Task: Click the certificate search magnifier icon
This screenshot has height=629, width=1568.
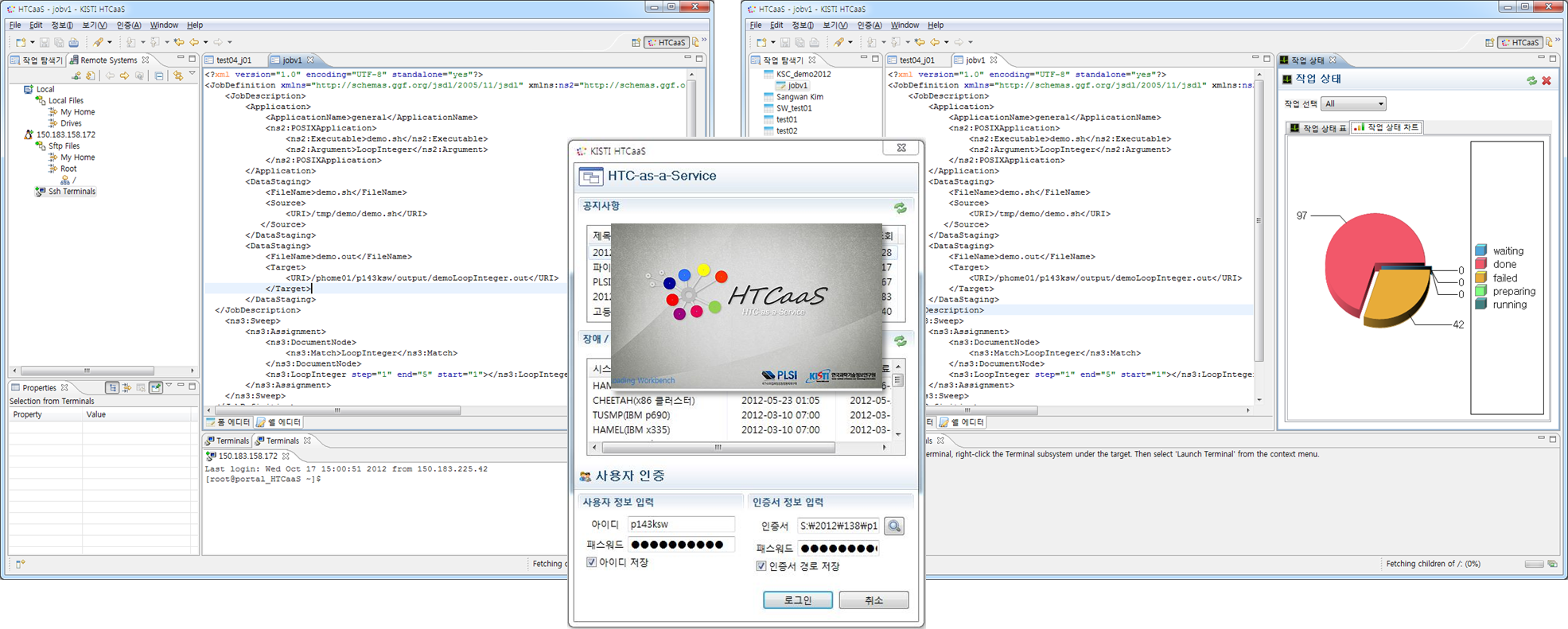Action: click(x=894, y=526)
